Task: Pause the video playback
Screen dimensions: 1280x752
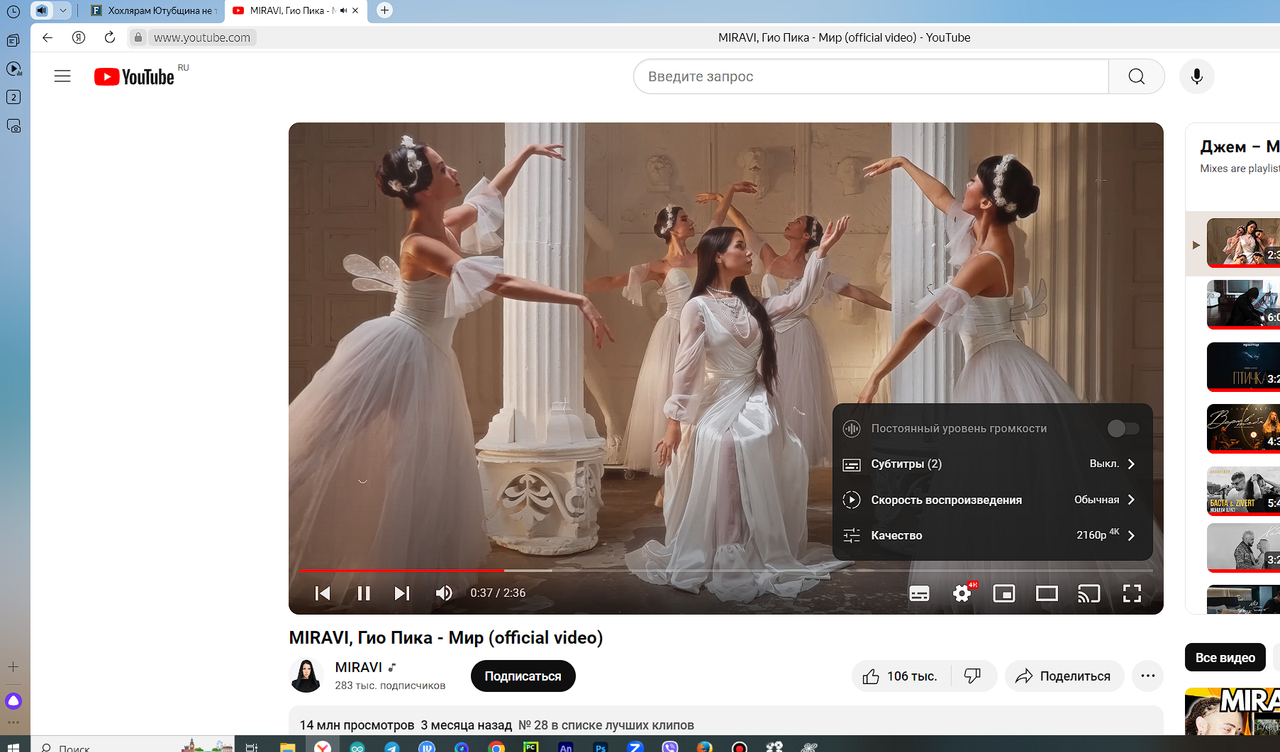Action: 363,593
